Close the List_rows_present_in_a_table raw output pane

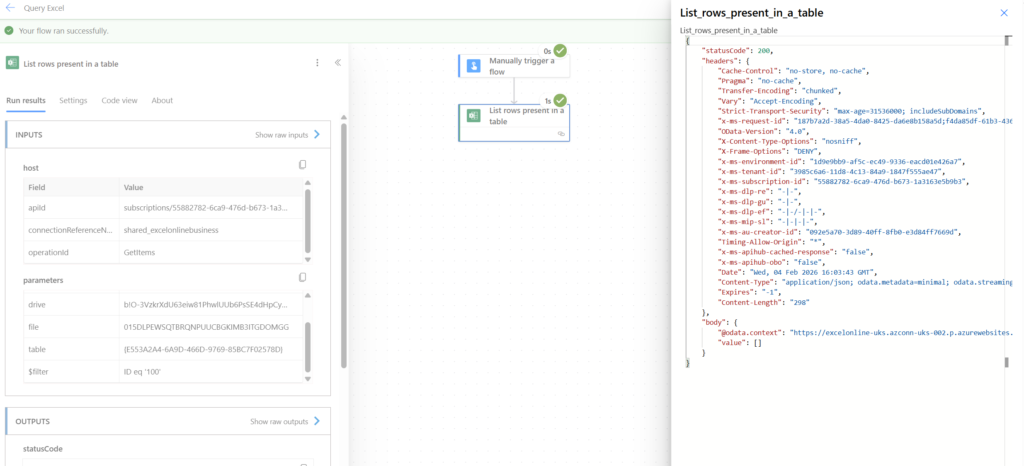pos(1004,12)
